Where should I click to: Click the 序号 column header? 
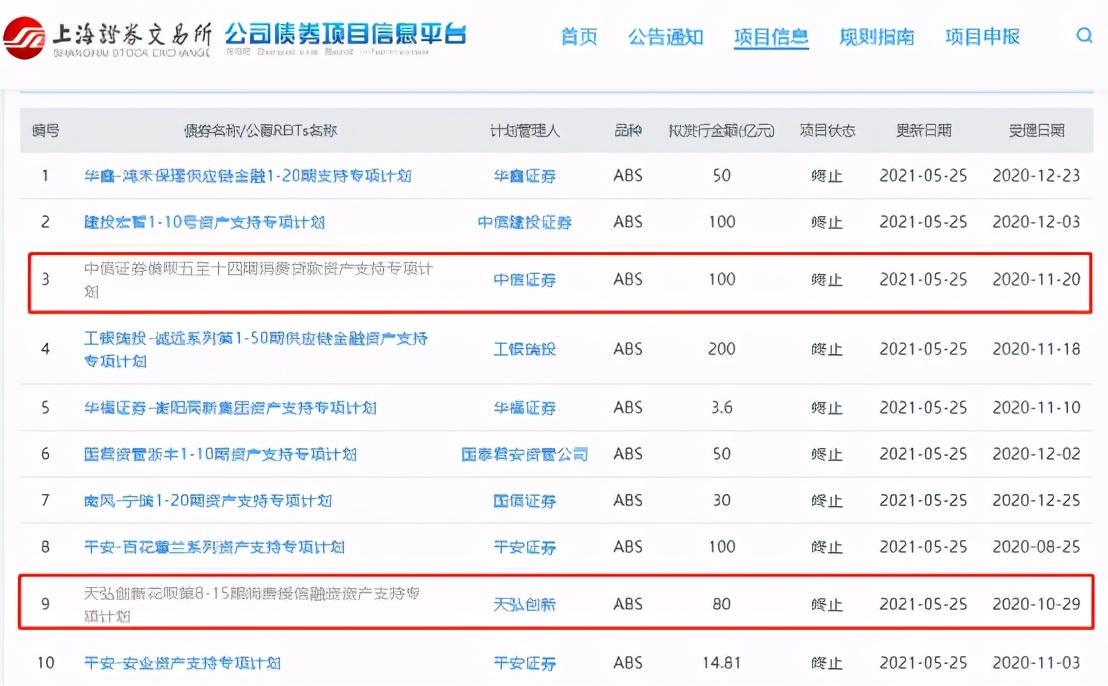click(x=46, y=131)
